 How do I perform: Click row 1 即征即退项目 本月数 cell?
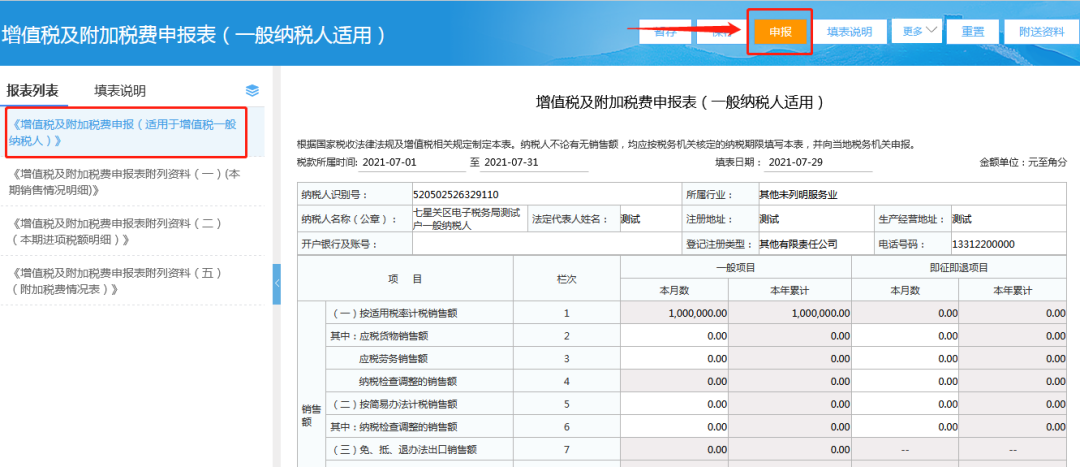click(905, 313)
